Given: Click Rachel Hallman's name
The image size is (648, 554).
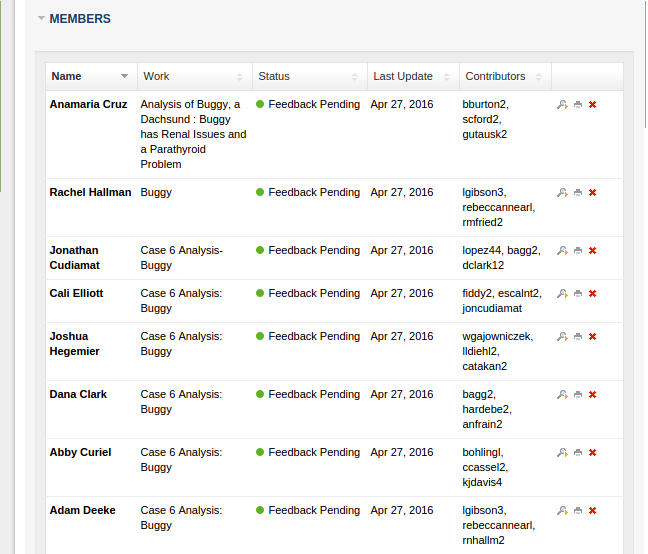Looking at the screenshot, I should 90,192.
